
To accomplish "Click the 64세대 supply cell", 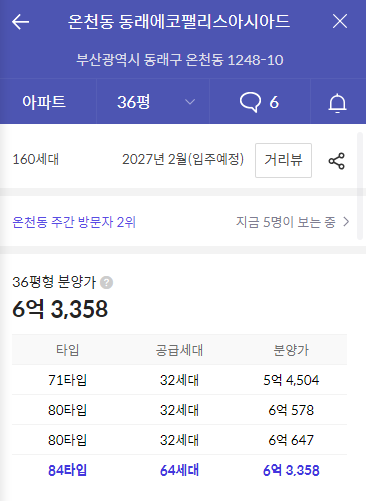I will pos(179,470).
